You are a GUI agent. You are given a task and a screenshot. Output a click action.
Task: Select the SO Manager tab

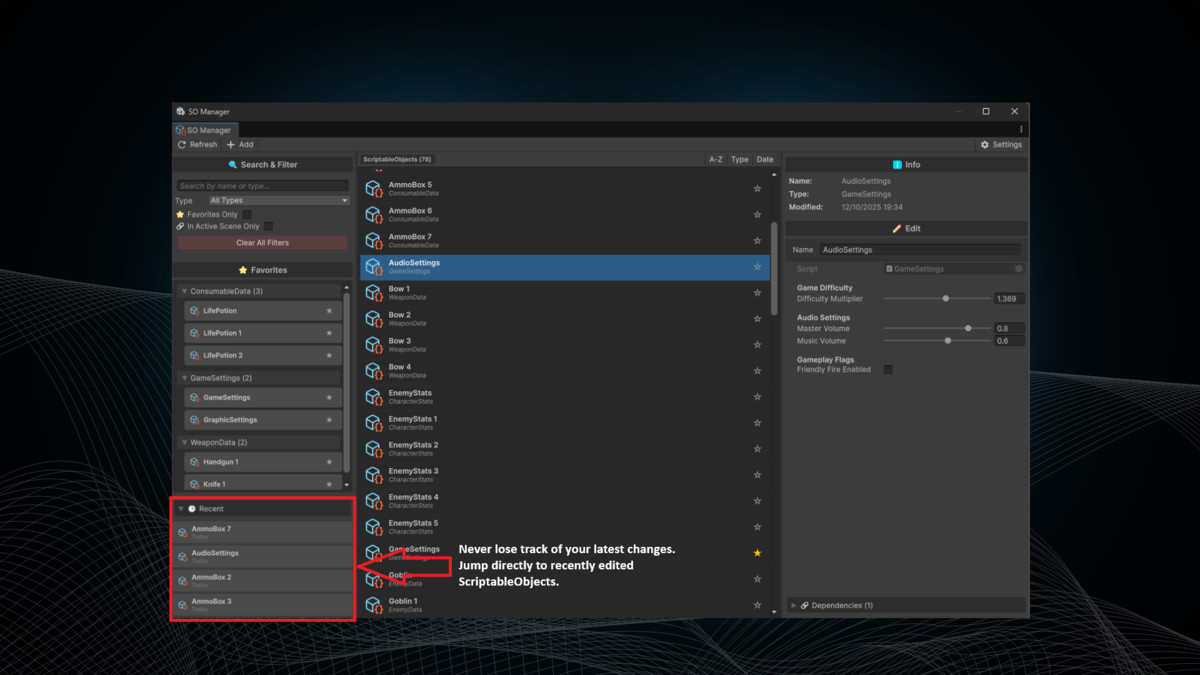tap(204, 129)
